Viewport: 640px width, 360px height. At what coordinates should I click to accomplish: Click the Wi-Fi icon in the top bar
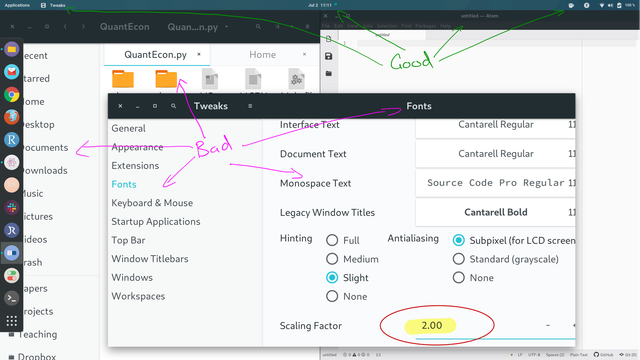(602, 5)
